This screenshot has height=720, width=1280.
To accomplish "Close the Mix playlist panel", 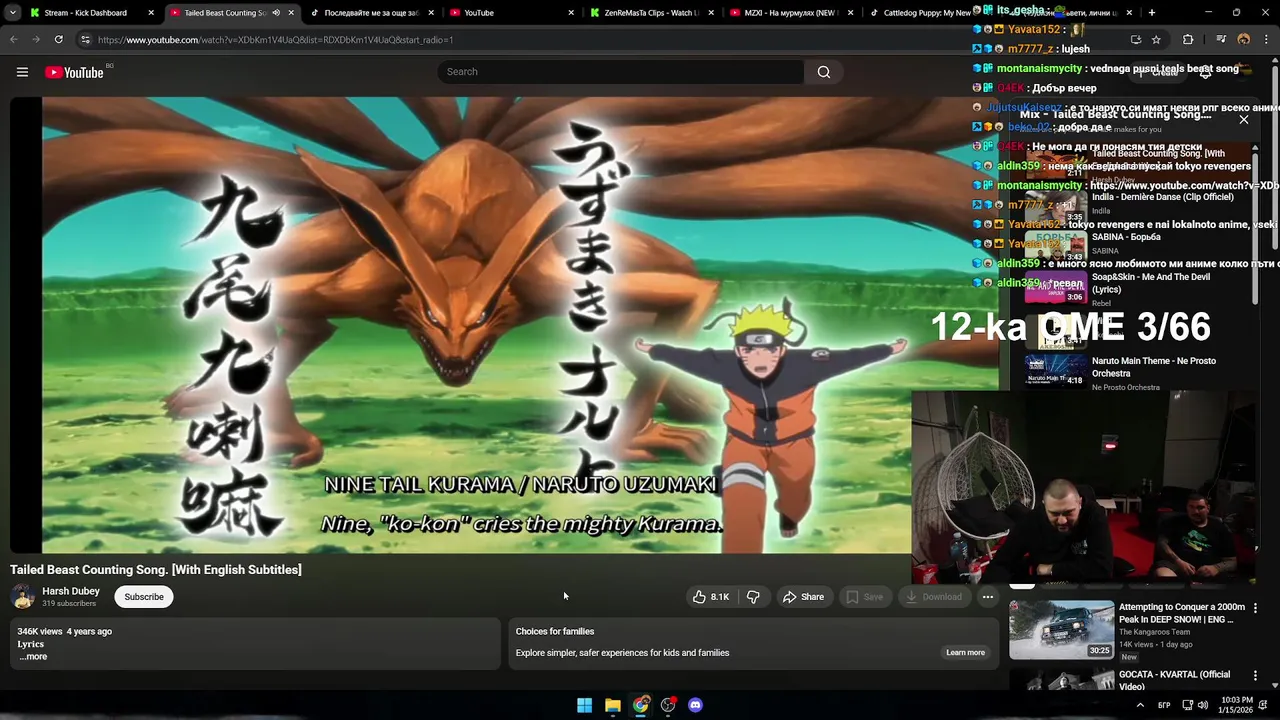I will pyautogui.click(x=1244, y=119).
